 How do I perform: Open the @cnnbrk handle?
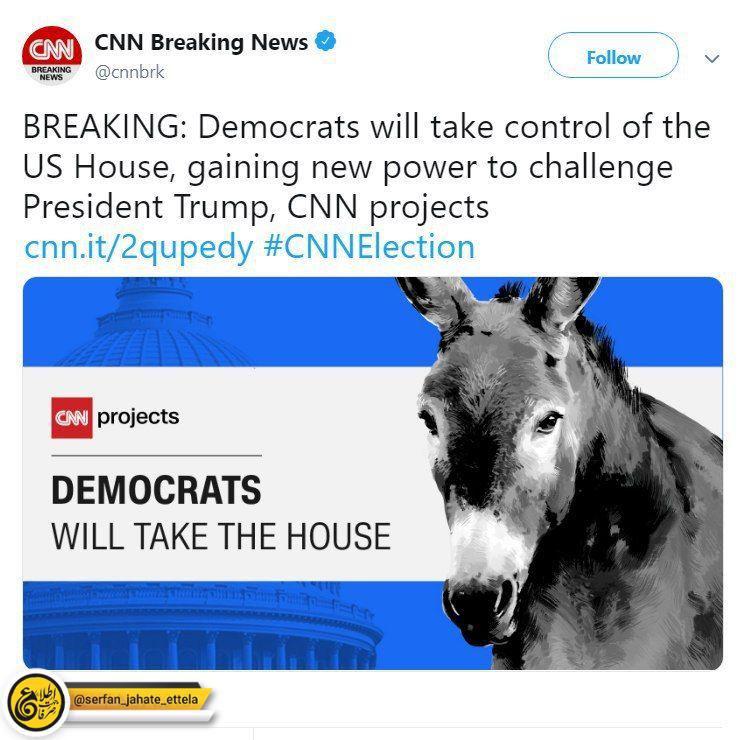coord(129,72)
